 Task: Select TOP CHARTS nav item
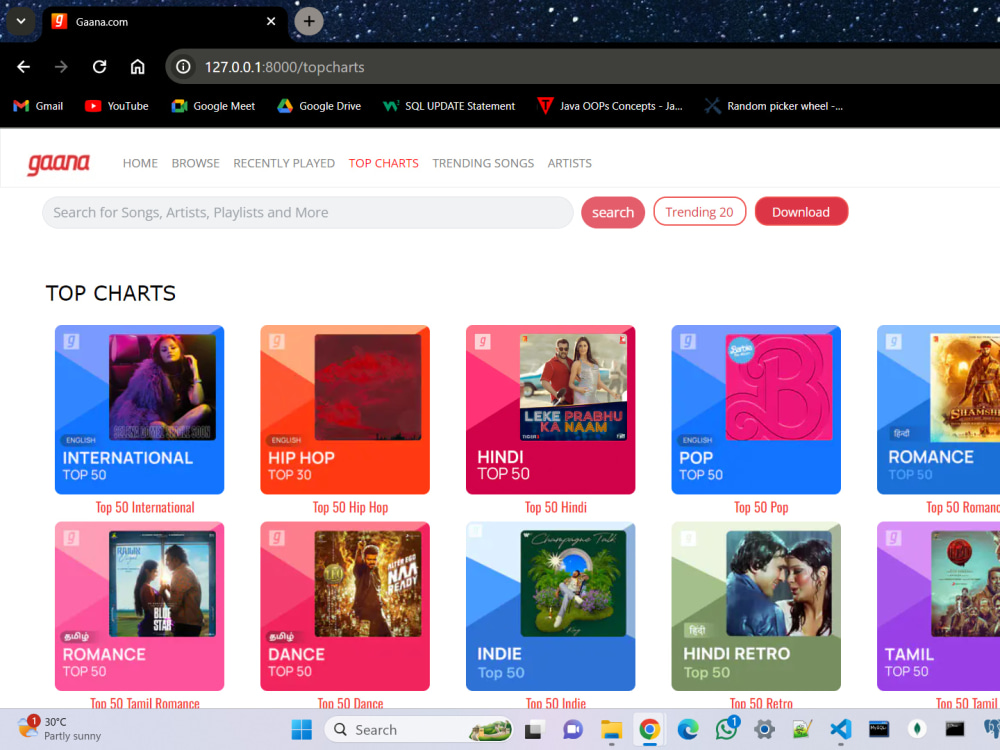coord(383,163)
